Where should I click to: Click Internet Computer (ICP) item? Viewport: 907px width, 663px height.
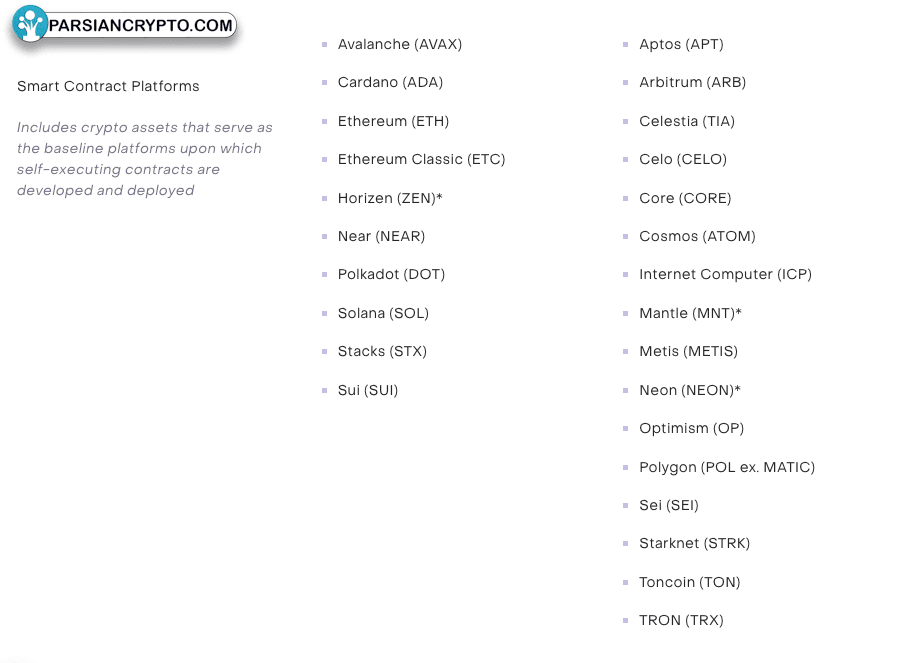[725, 274]
